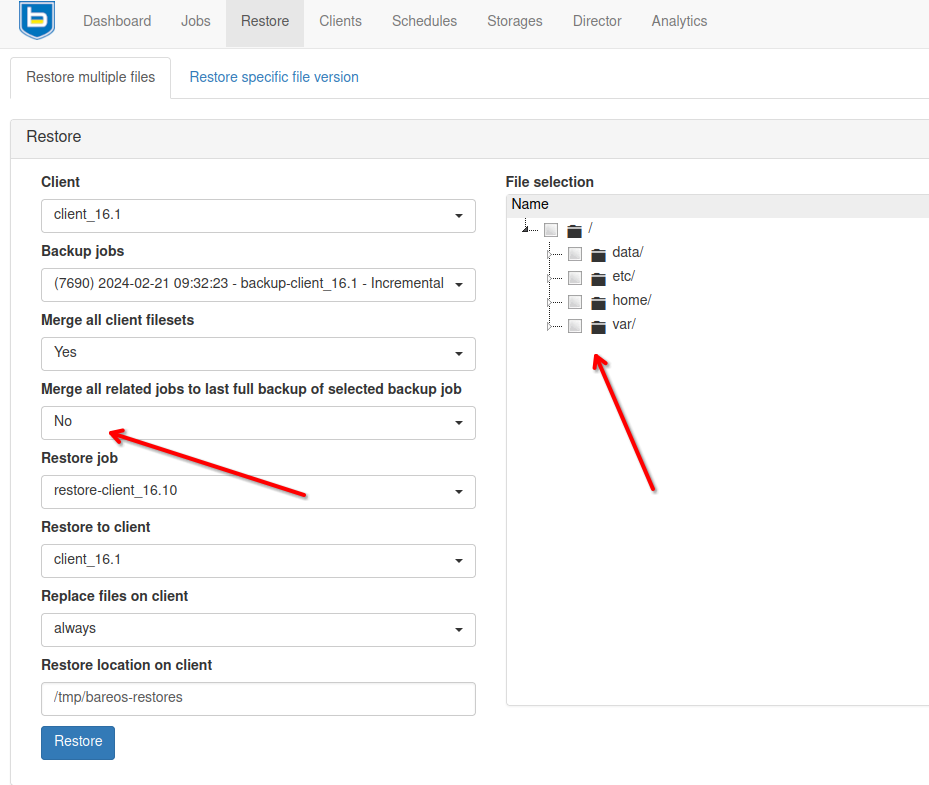Open the Replace files on client dropdown
Screen dimensions: 929x785
pyautogui.click(x=258, y=629)
